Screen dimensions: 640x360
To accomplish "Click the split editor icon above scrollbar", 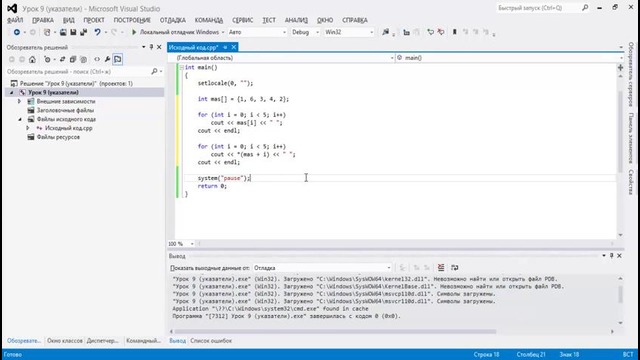I will tap(620, 68).
